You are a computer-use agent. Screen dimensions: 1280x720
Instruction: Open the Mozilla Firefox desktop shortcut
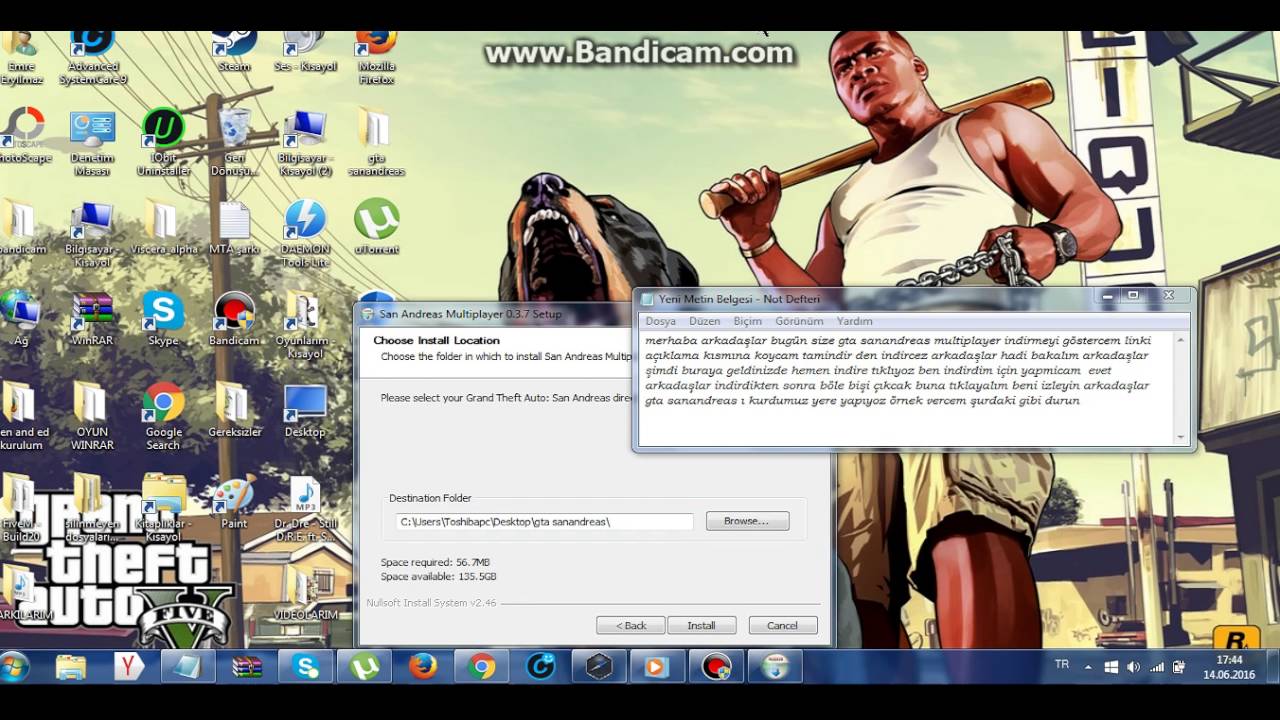tap(376, 57)
